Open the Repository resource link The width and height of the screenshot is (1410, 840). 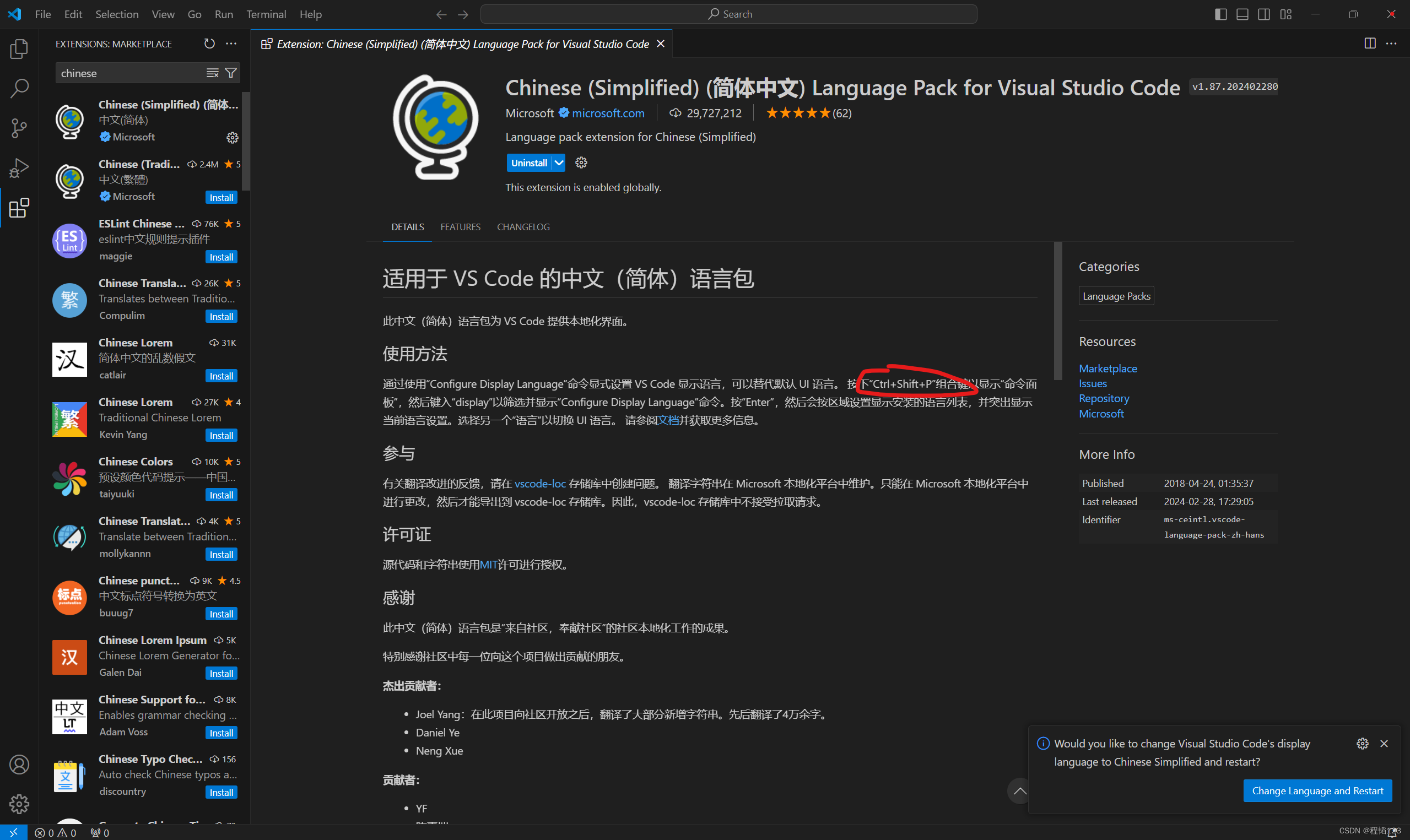tap(1104, 398)
